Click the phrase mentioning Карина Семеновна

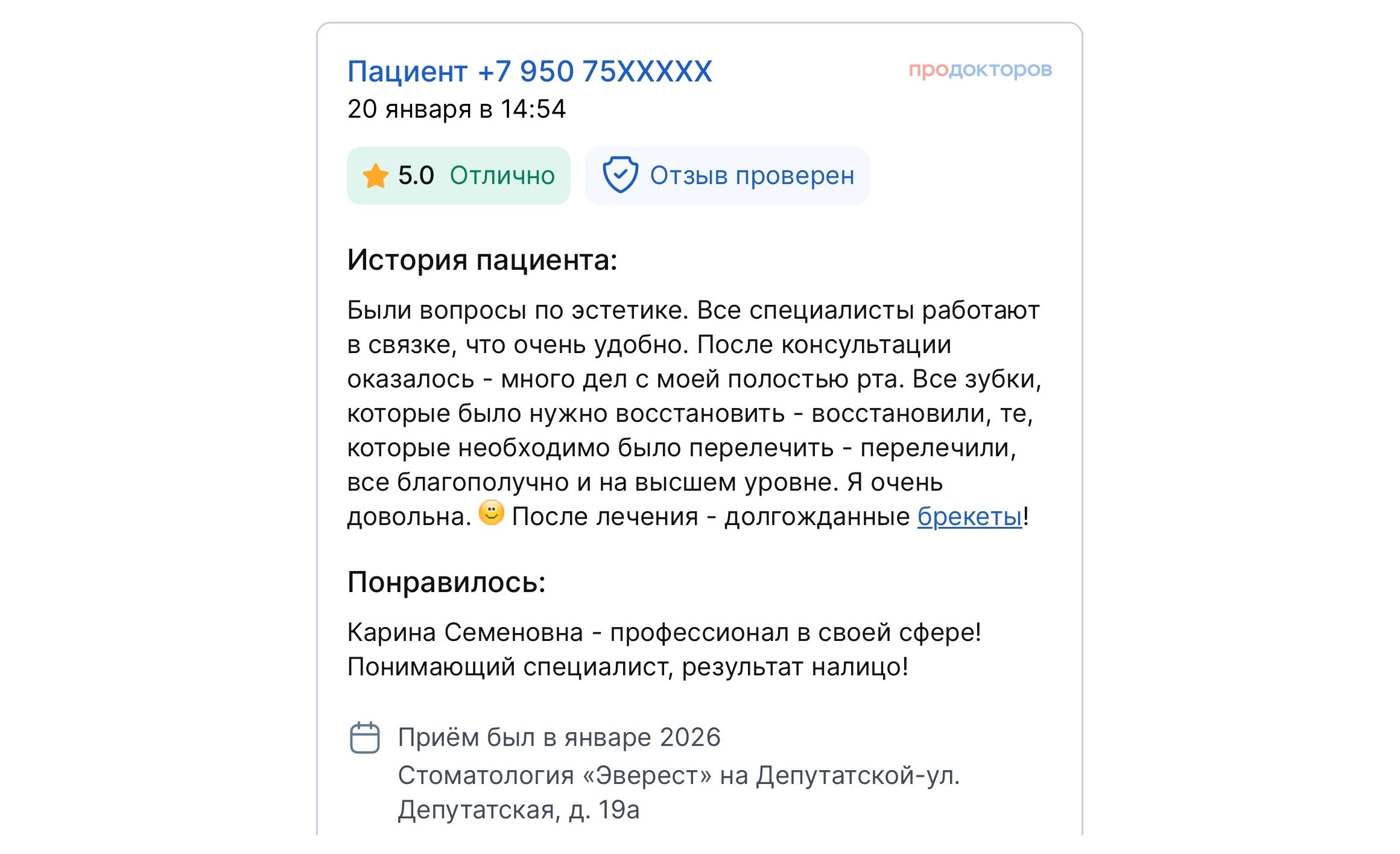465,633
